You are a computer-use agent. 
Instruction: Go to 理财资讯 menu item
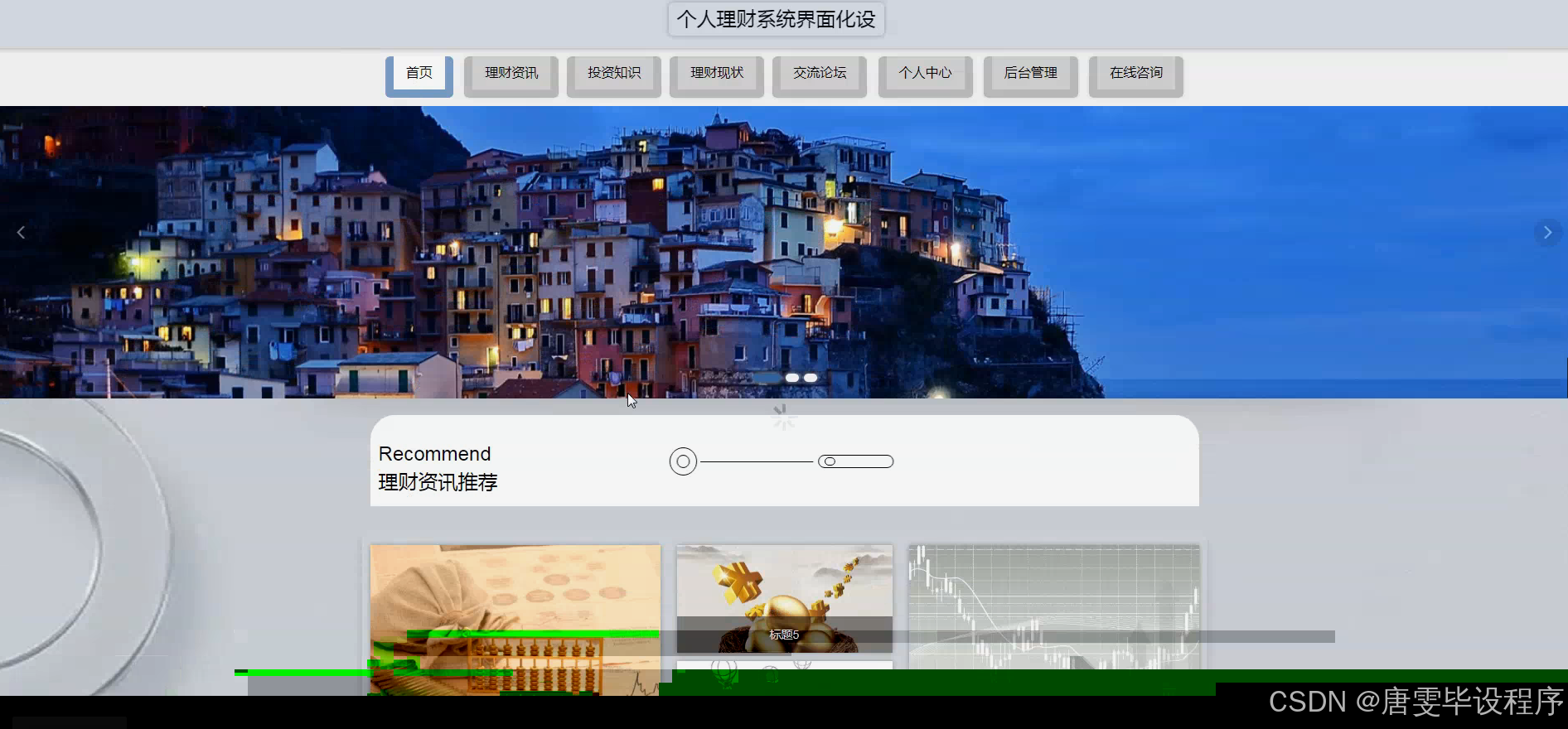click(x=511, y=76)
